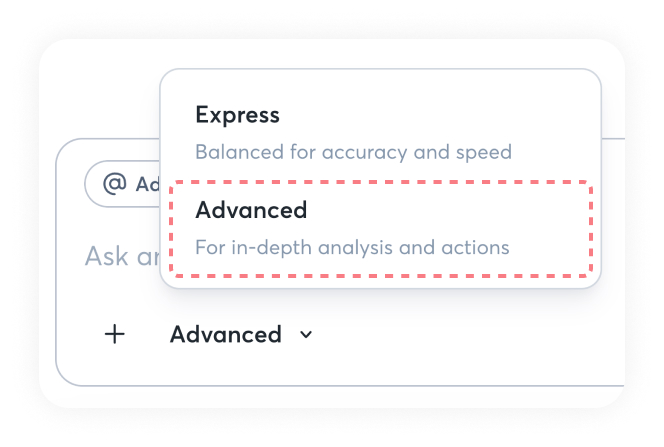
Task: Click the small chevron beside Advanced selector
Action: (x=306, y=335)
